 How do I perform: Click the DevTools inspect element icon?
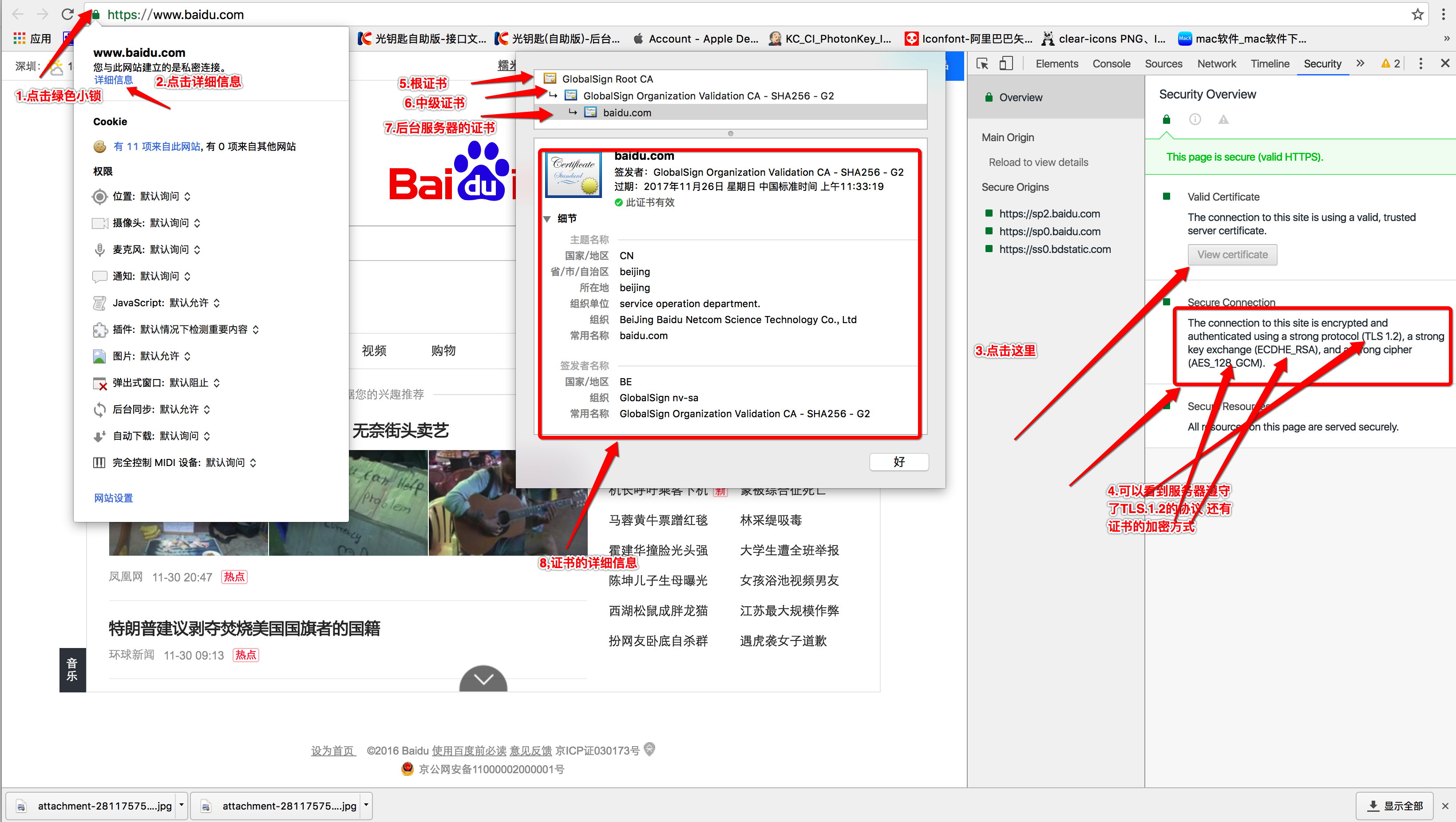pyautogui.click(x=982, y=63)
